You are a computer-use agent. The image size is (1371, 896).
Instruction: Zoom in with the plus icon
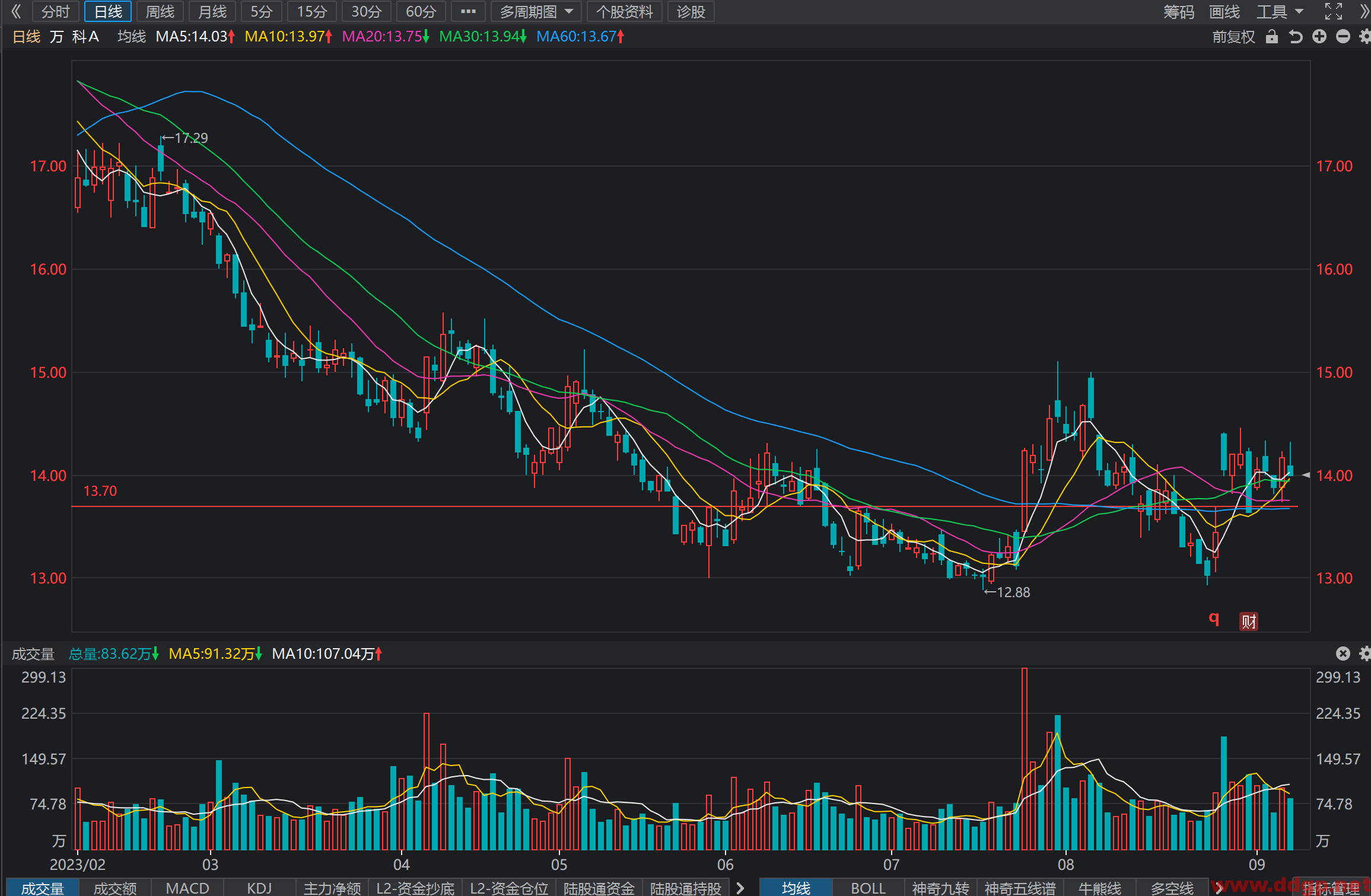click(x=1319, y=37)
